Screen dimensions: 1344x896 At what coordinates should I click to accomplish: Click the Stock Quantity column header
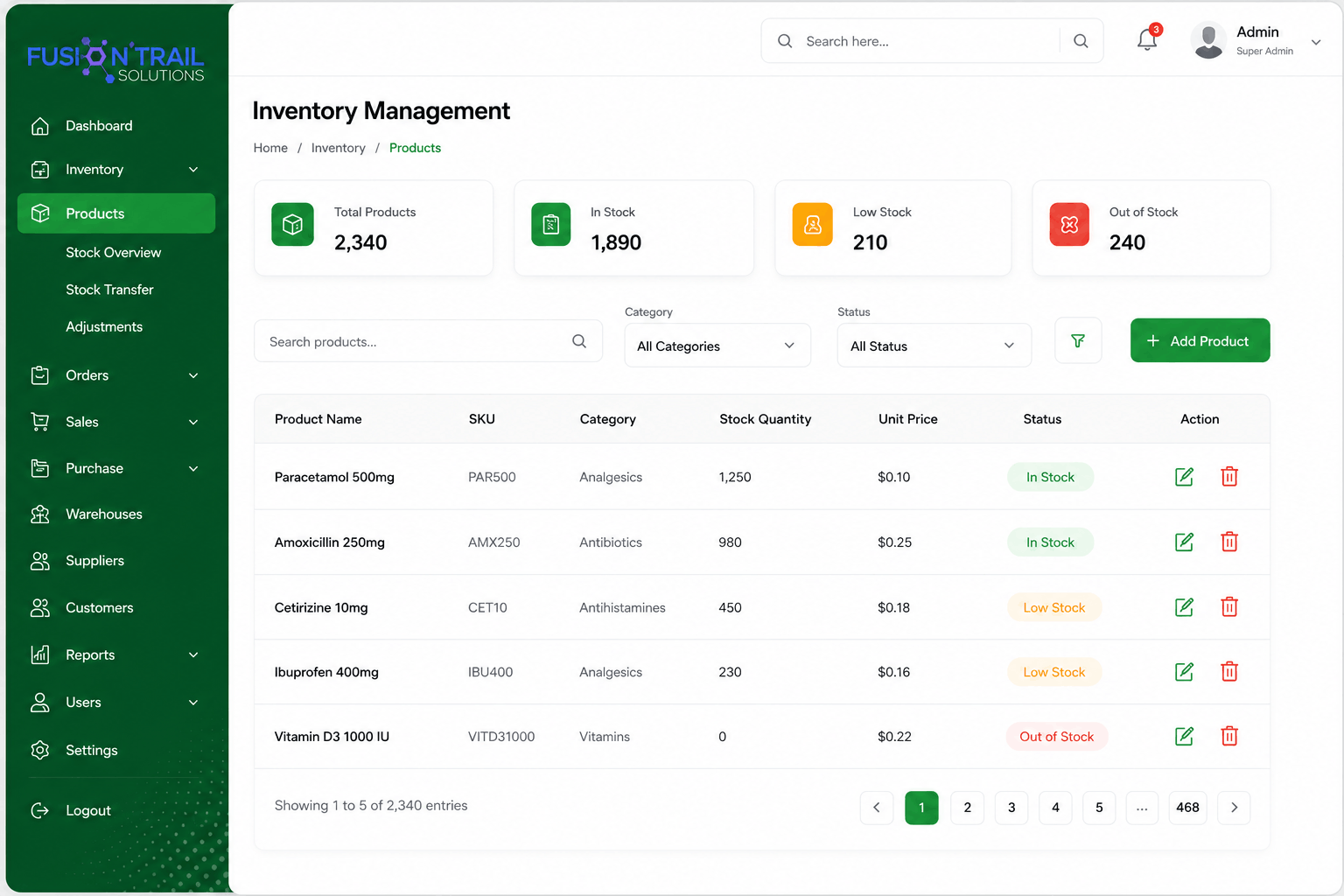point(765,419)
